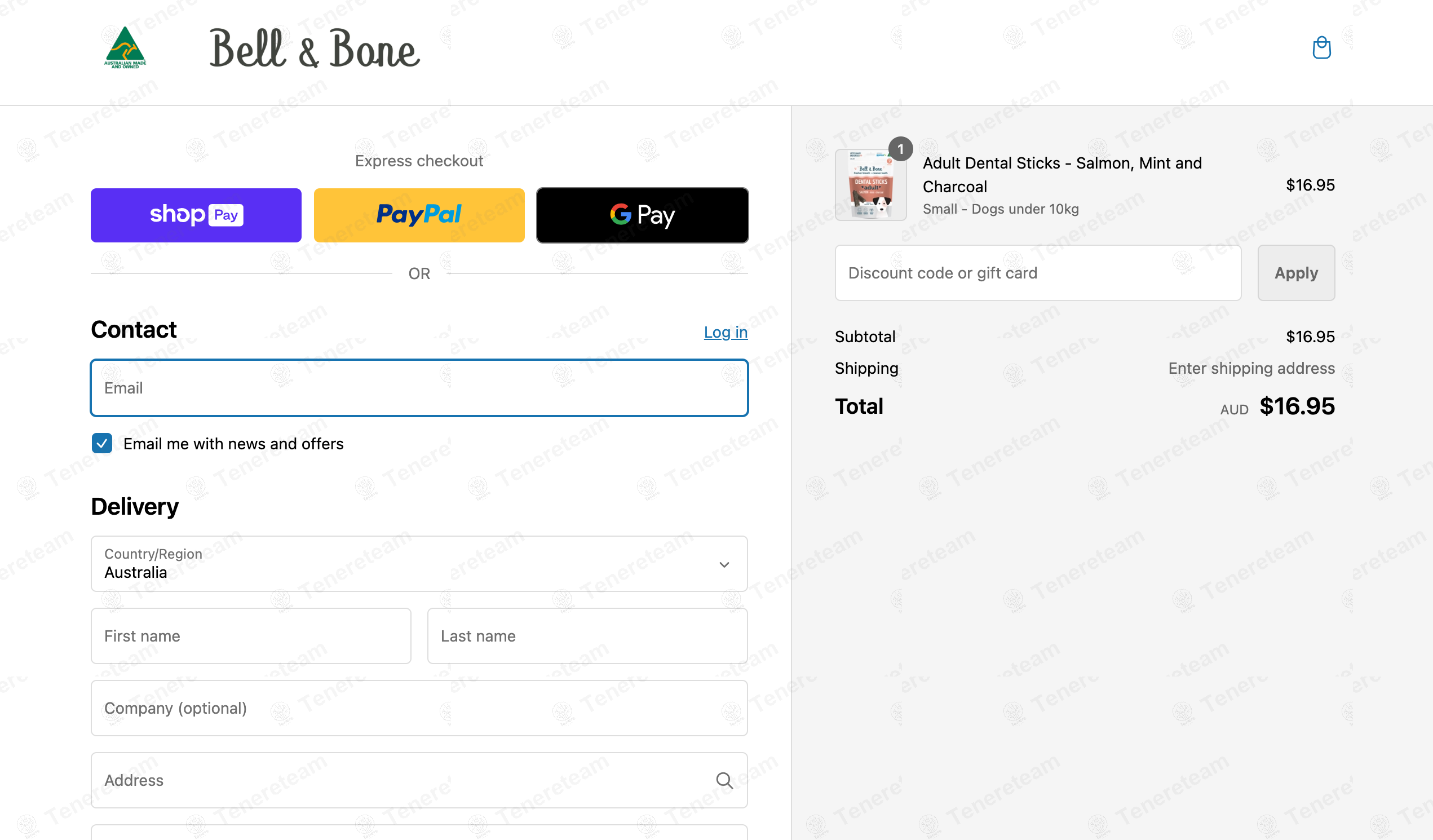Click the First name field
Screen dimensions: 1433x840
pyautogui.click(x=250, y=635)
